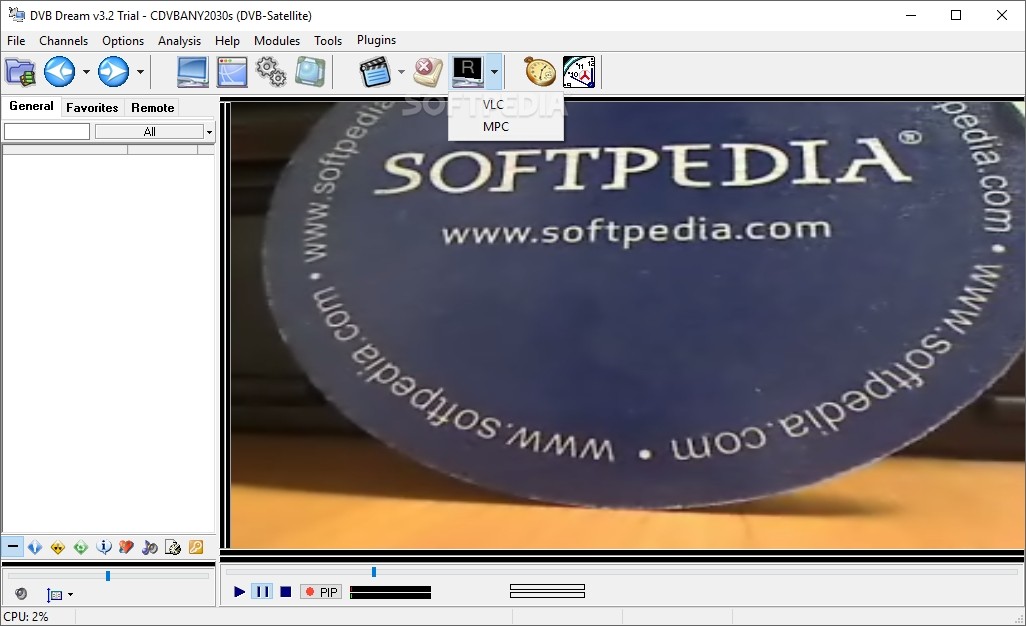Click the clapperboard recording icon
The height and width of the screenshot is (626, 1026).
(376, 72)
